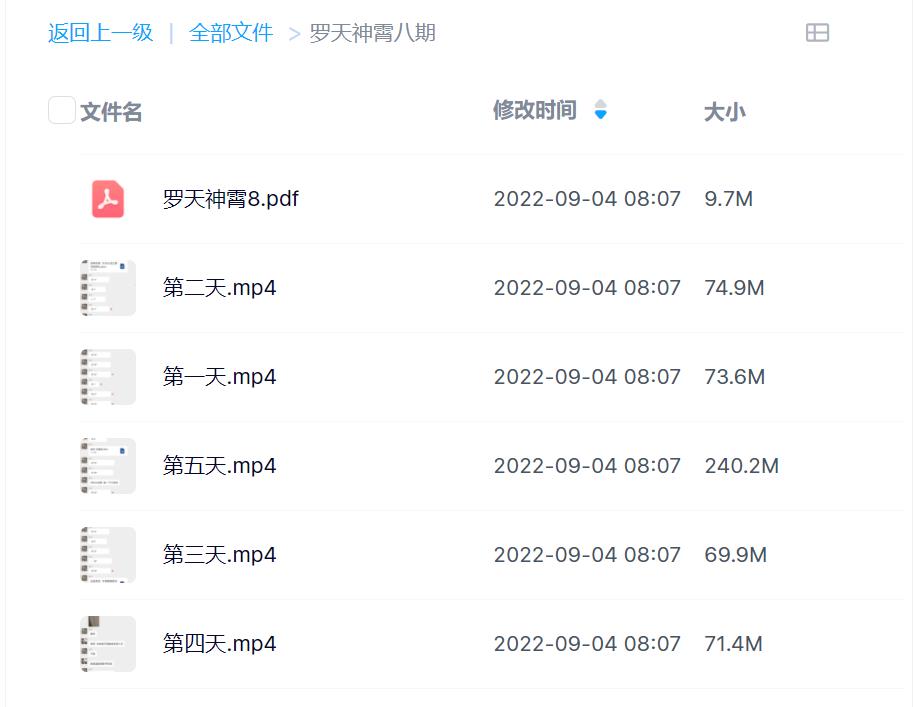Click the video thumbnail icon of 第五天.mp4
This screenshot has height=707, width=915.
[x=107, y=465]
